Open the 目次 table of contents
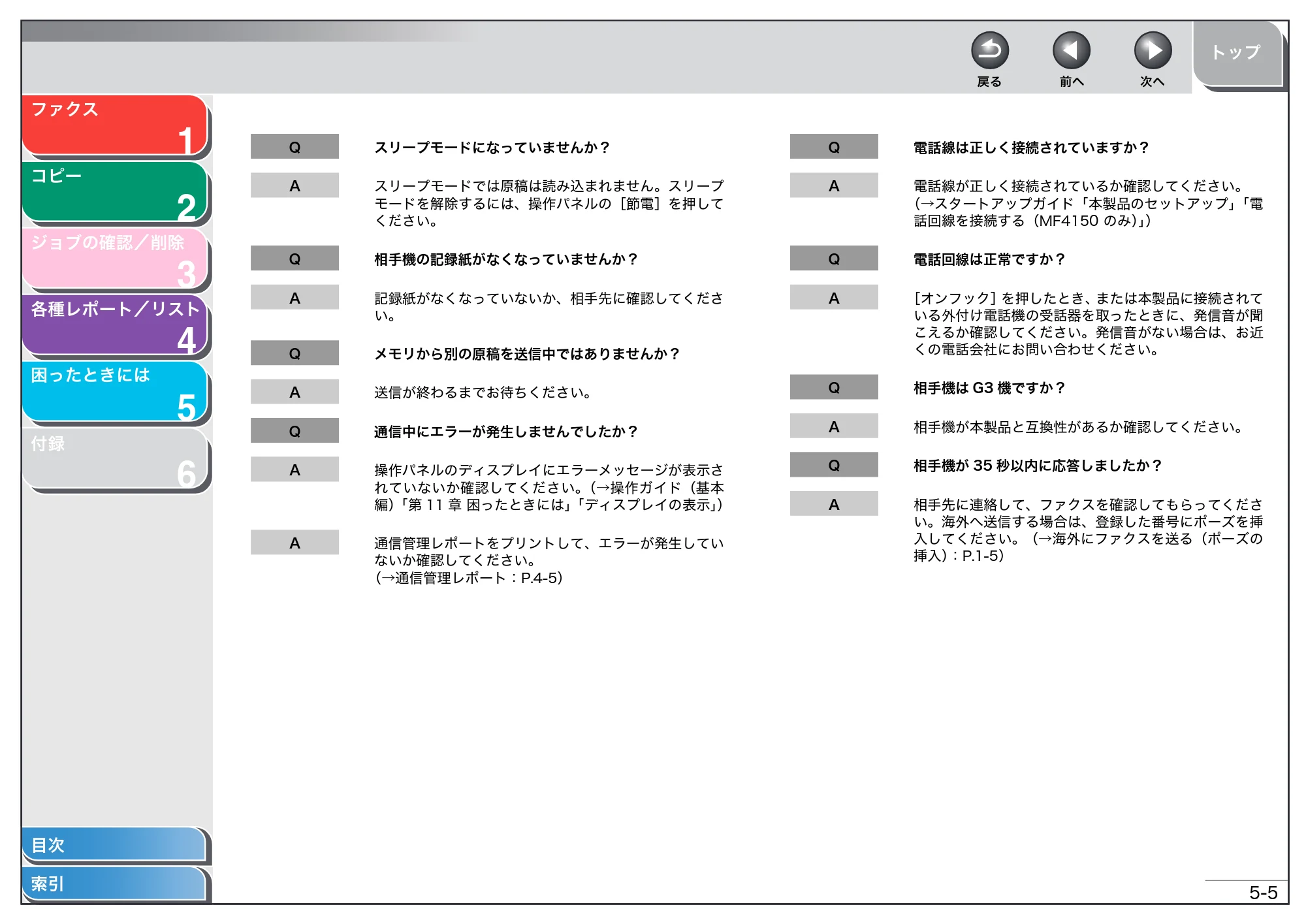Image resolution: width=1306 pixels, height=924 pixels. coord(114,844)
